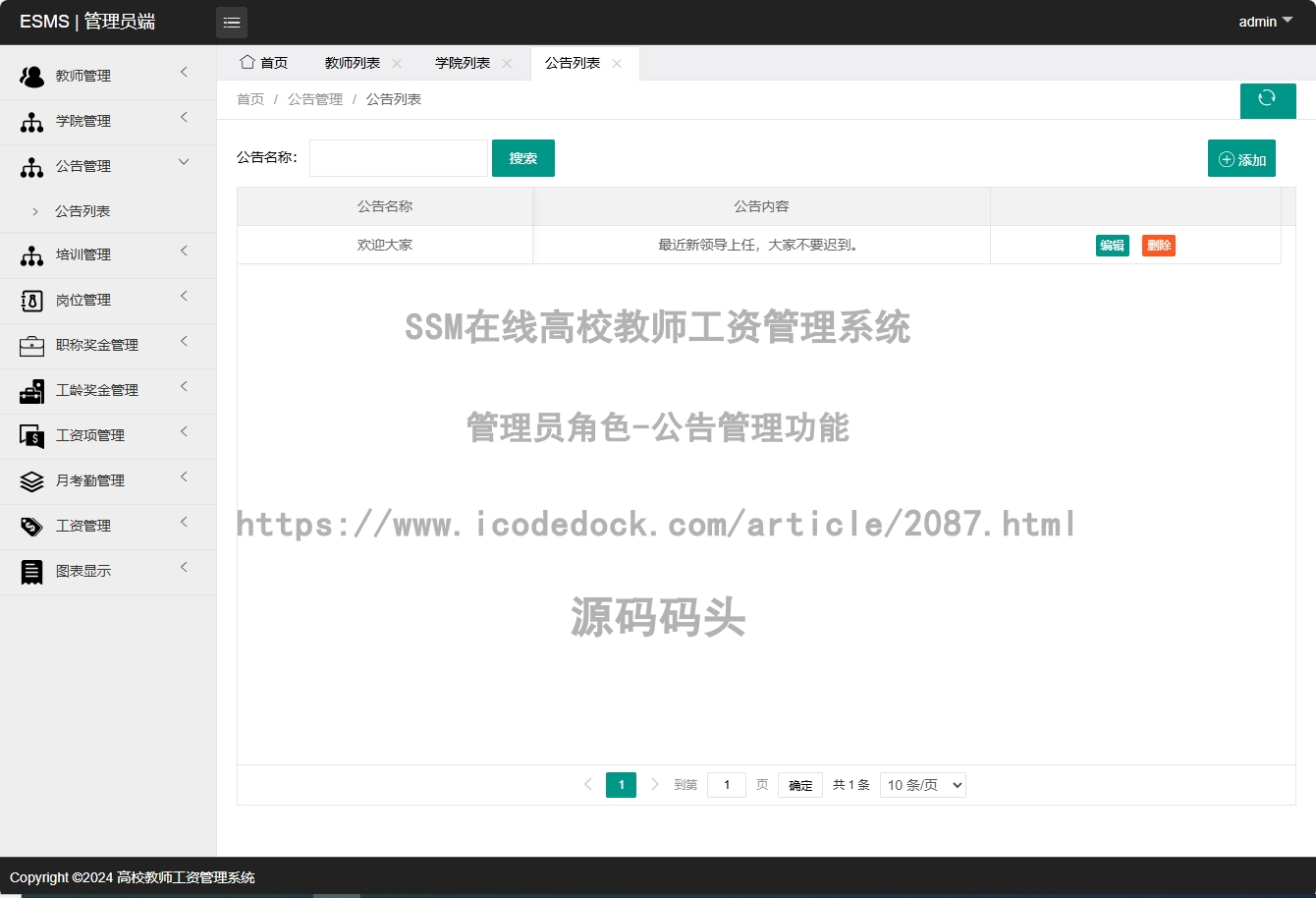Click the 教师管理 people icon
The width and height of the screenshot is (1316, 898).
point(31,77)
